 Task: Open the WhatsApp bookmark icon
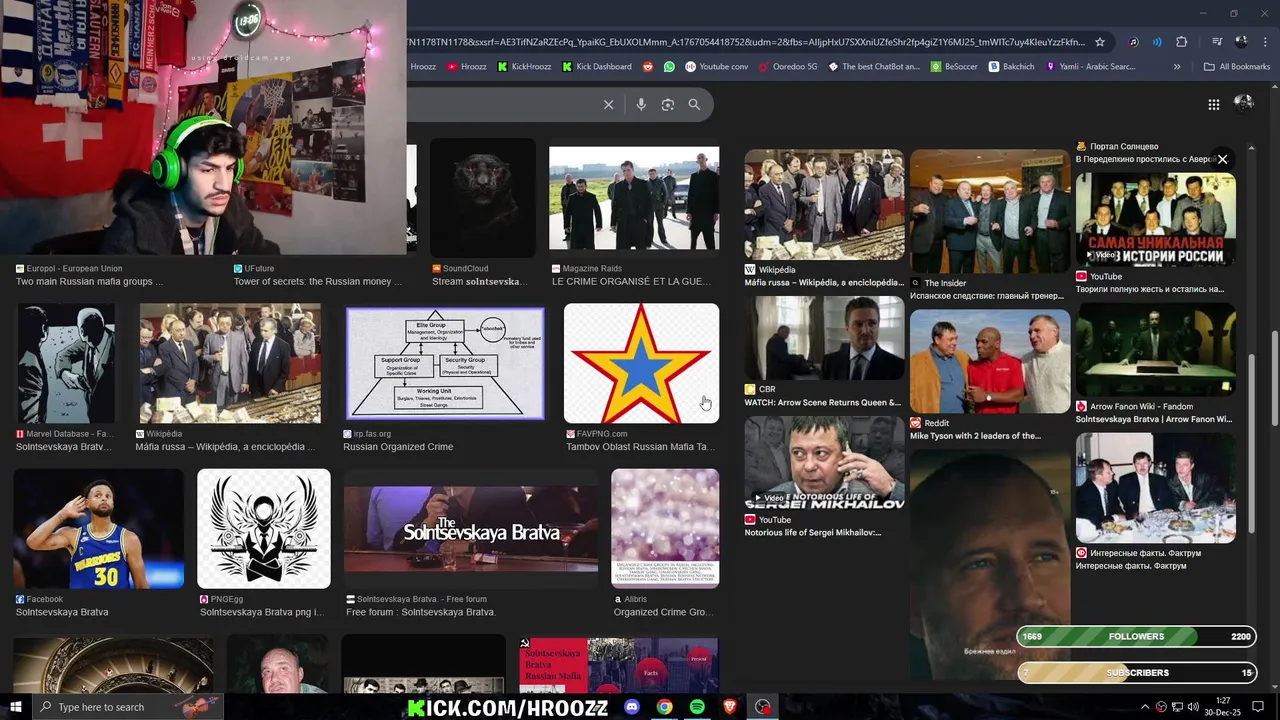click(x=669, y=67)
